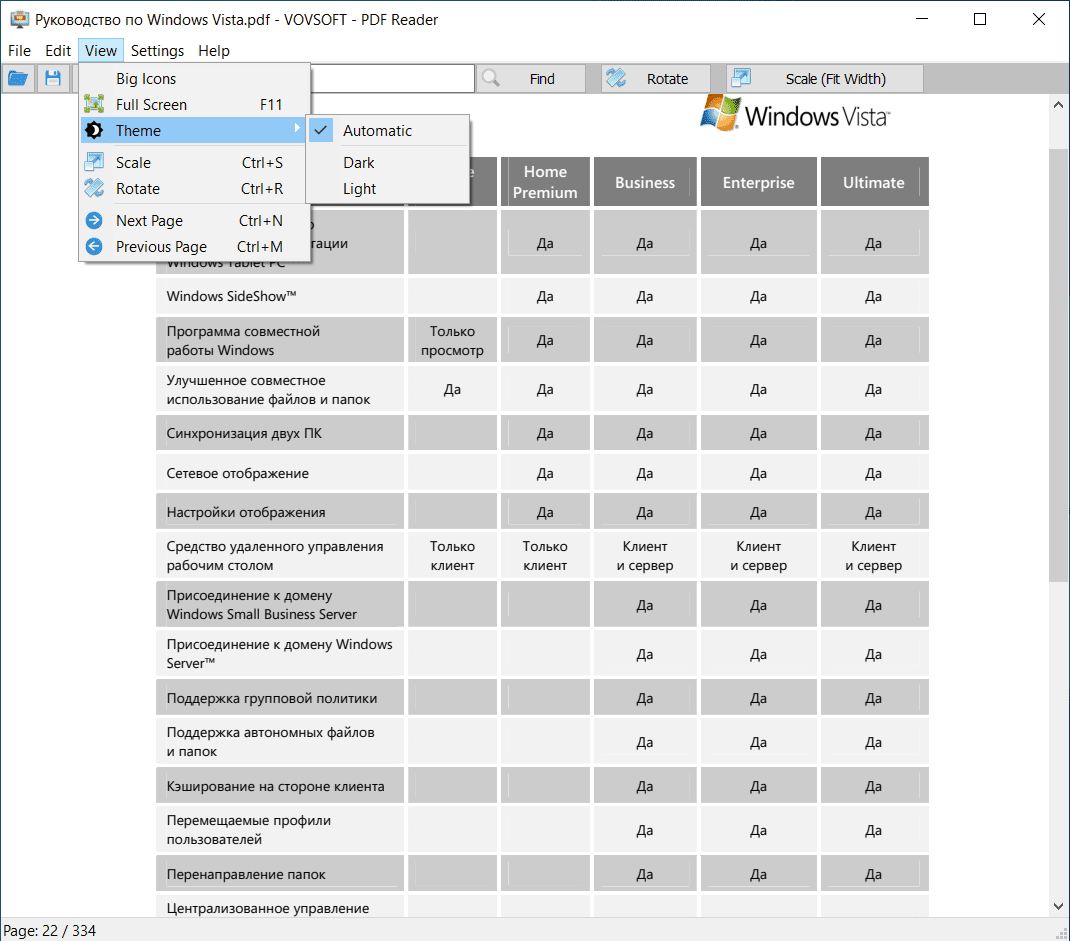Maximize the PDF Reader window
Viewport: 1070px width, 941px height.
[980, 19]
